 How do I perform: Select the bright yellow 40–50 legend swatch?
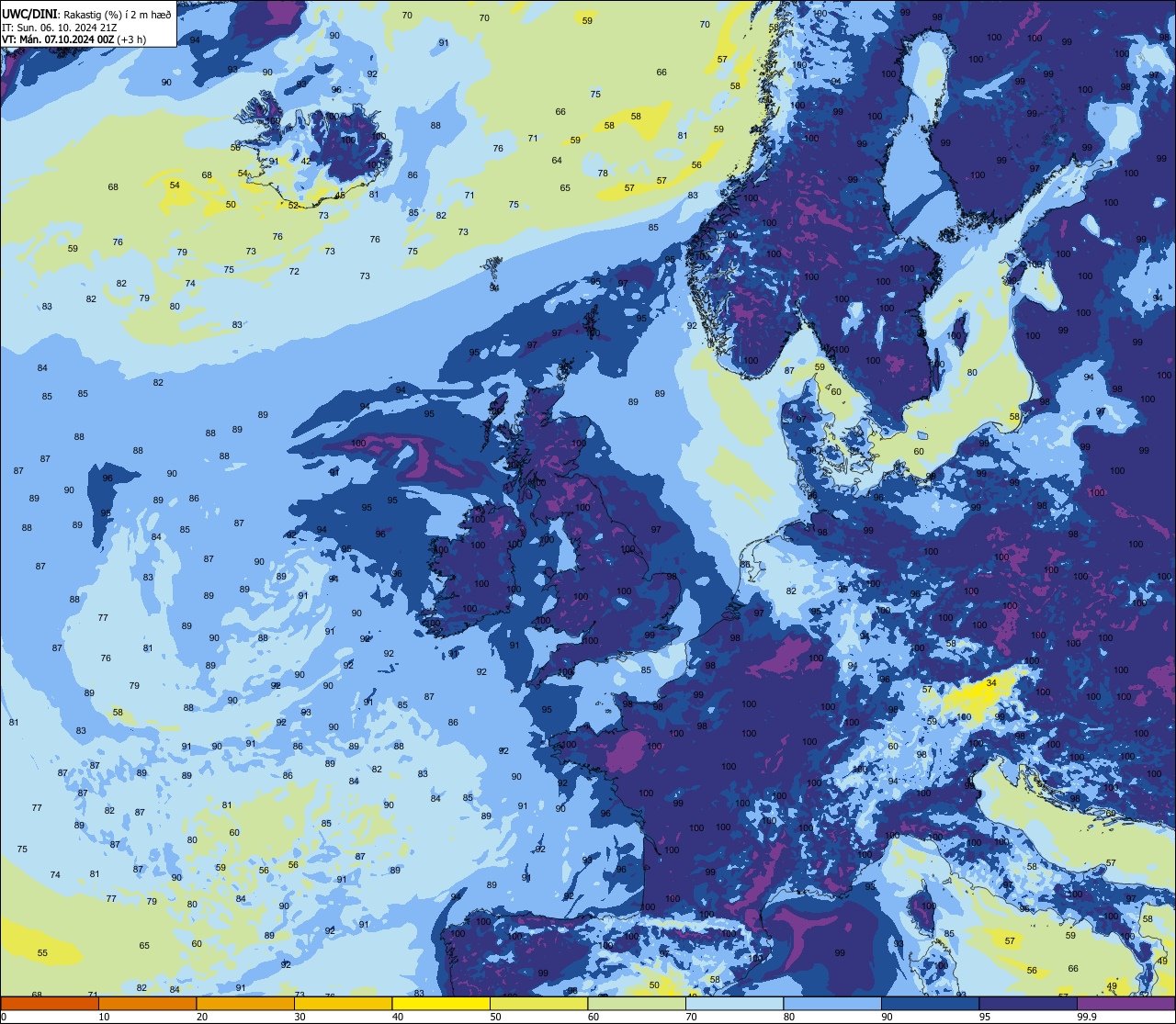tap(441, 1003)
